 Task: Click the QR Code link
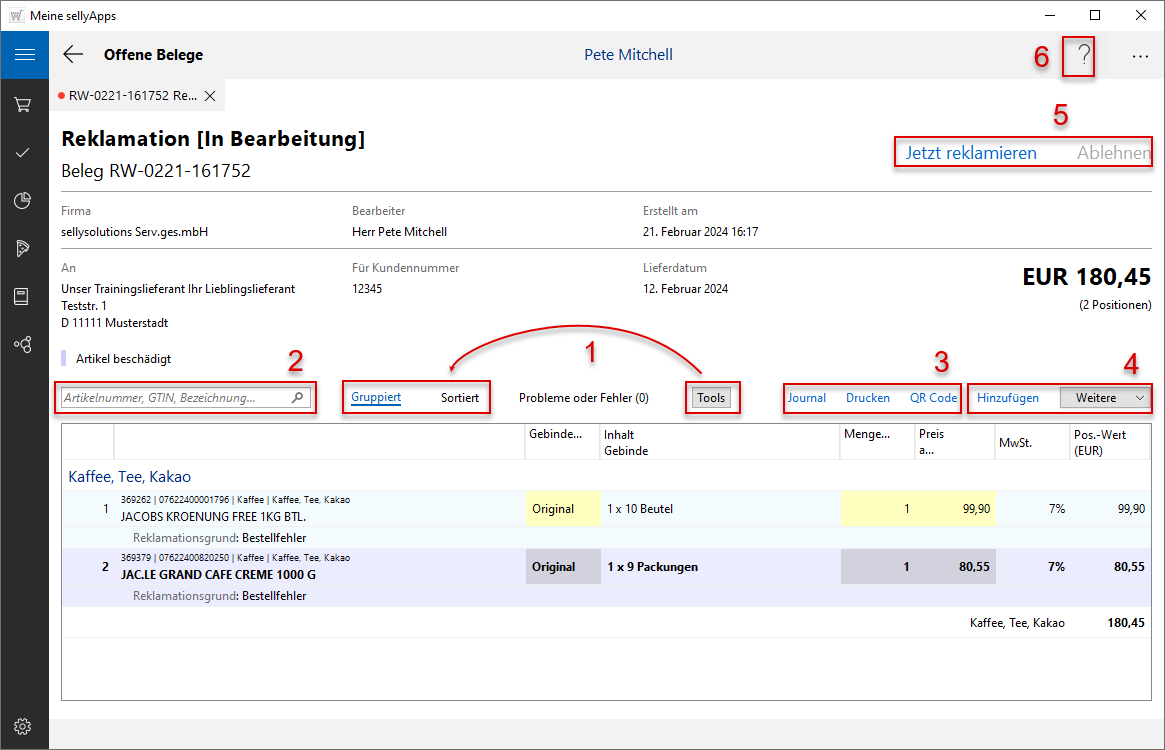[x=933, y=398]
